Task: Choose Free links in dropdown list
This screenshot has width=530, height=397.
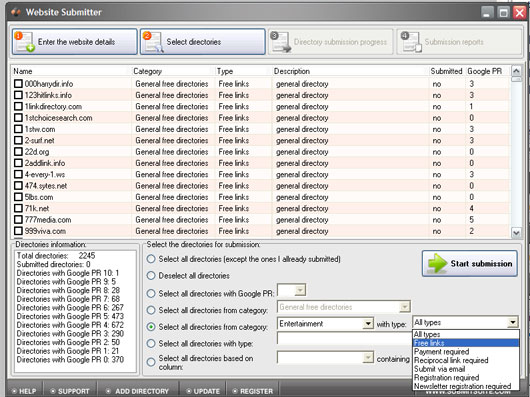Action: 466,343
